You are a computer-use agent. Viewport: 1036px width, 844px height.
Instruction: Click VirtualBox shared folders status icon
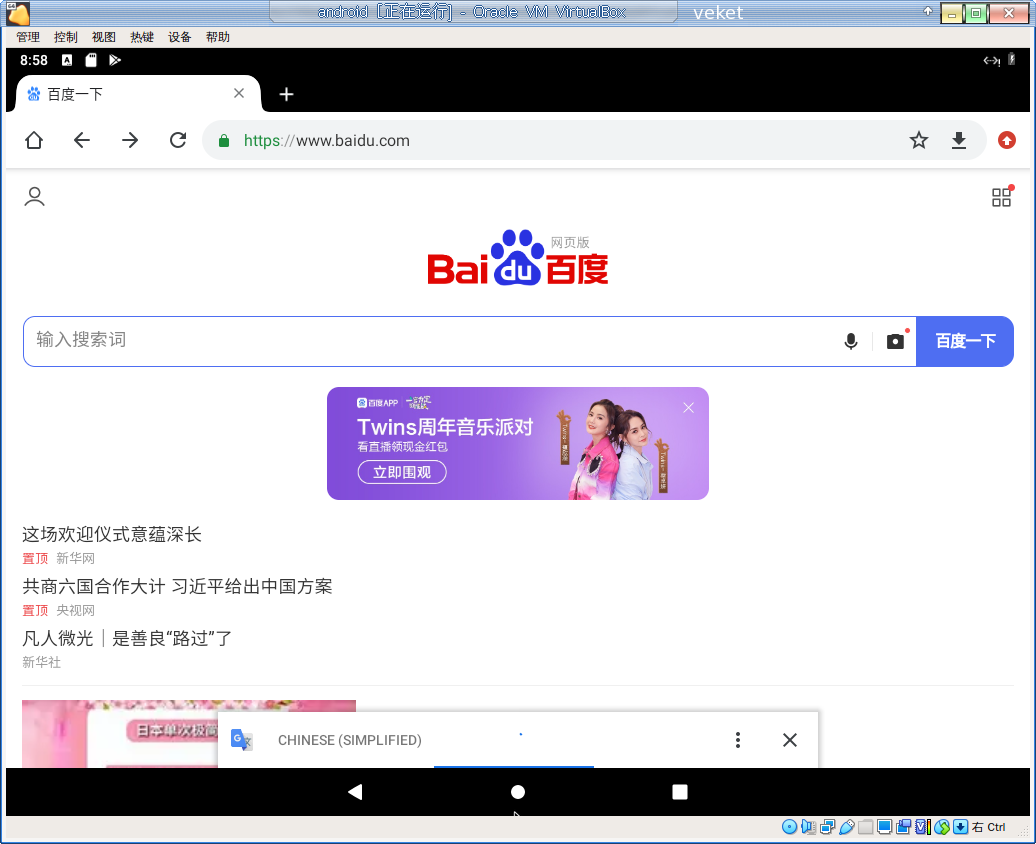[x=866, y=827]
